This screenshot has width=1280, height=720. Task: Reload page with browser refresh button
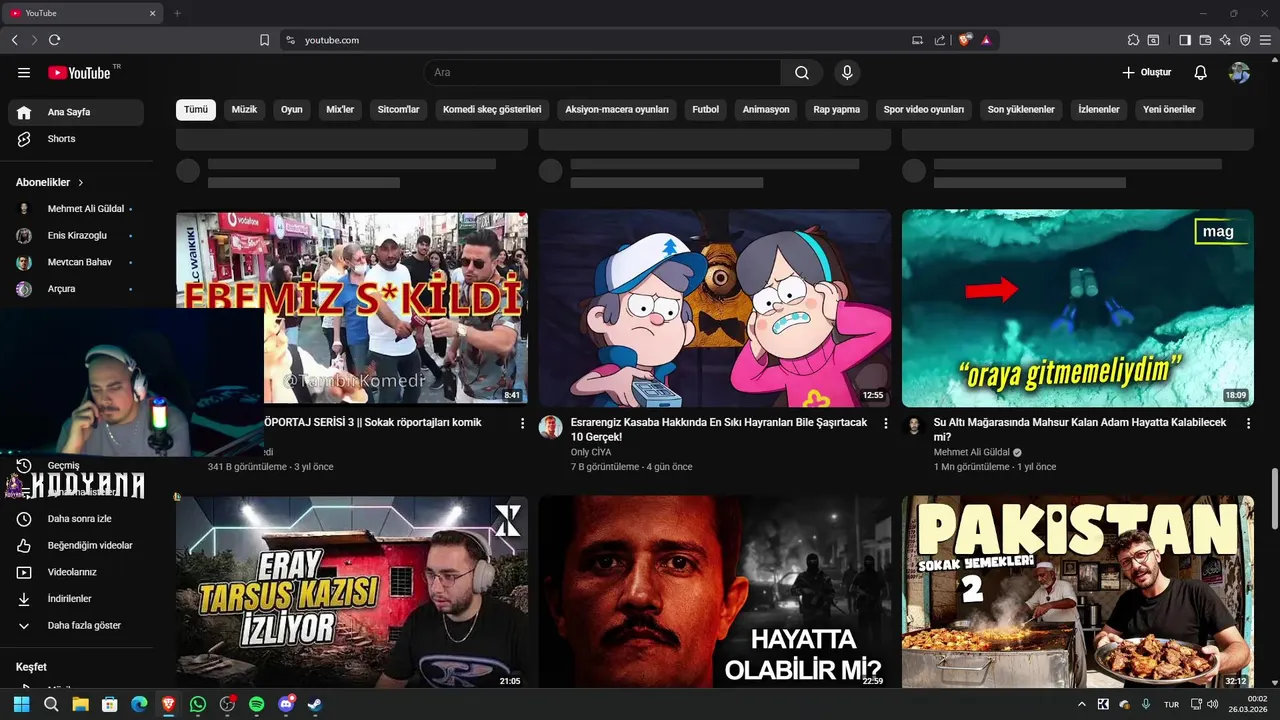coord(54,40)
